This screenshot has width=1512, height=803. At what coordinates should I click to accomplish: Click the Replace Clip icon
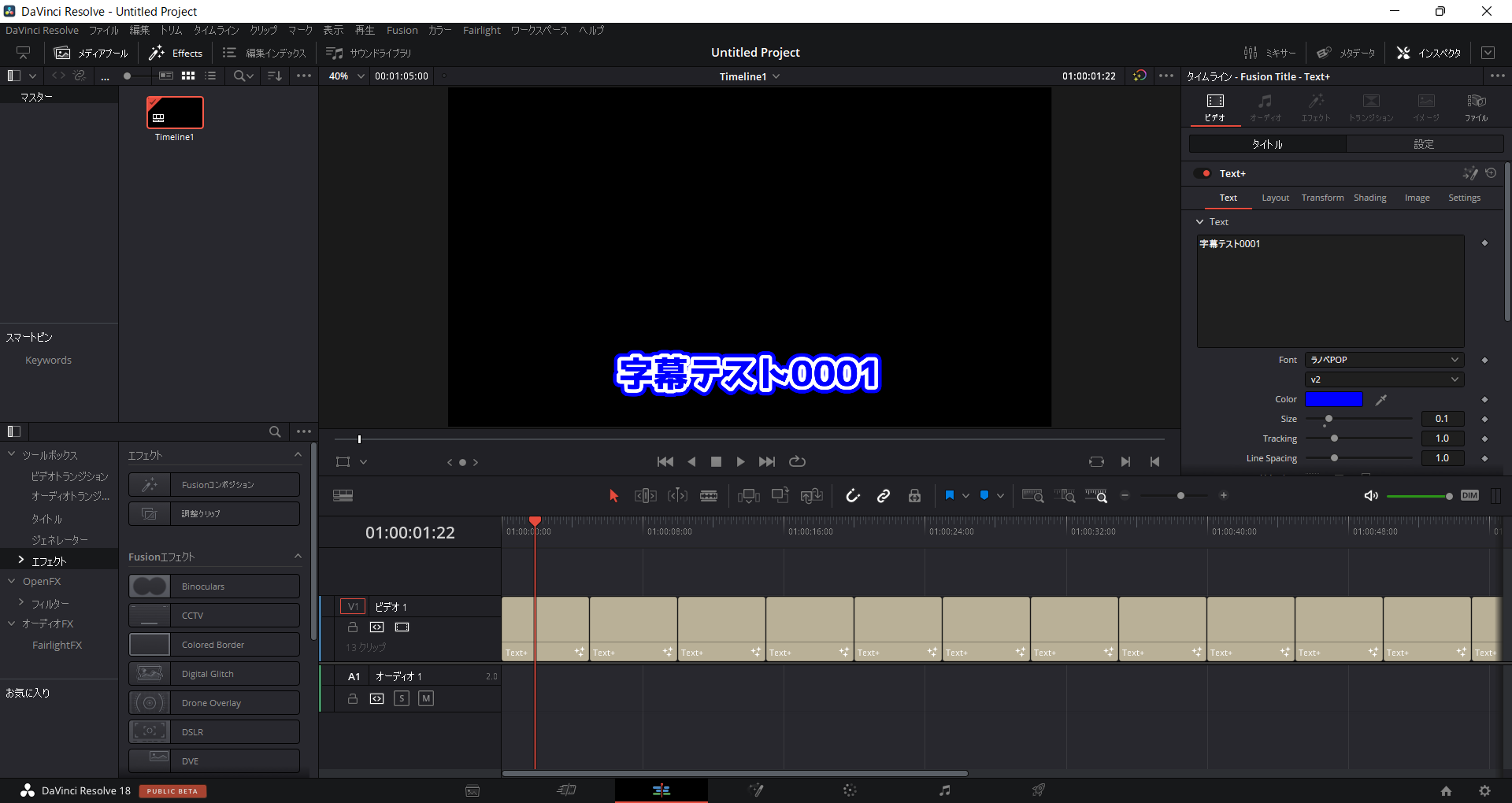(x=812, y=496)
